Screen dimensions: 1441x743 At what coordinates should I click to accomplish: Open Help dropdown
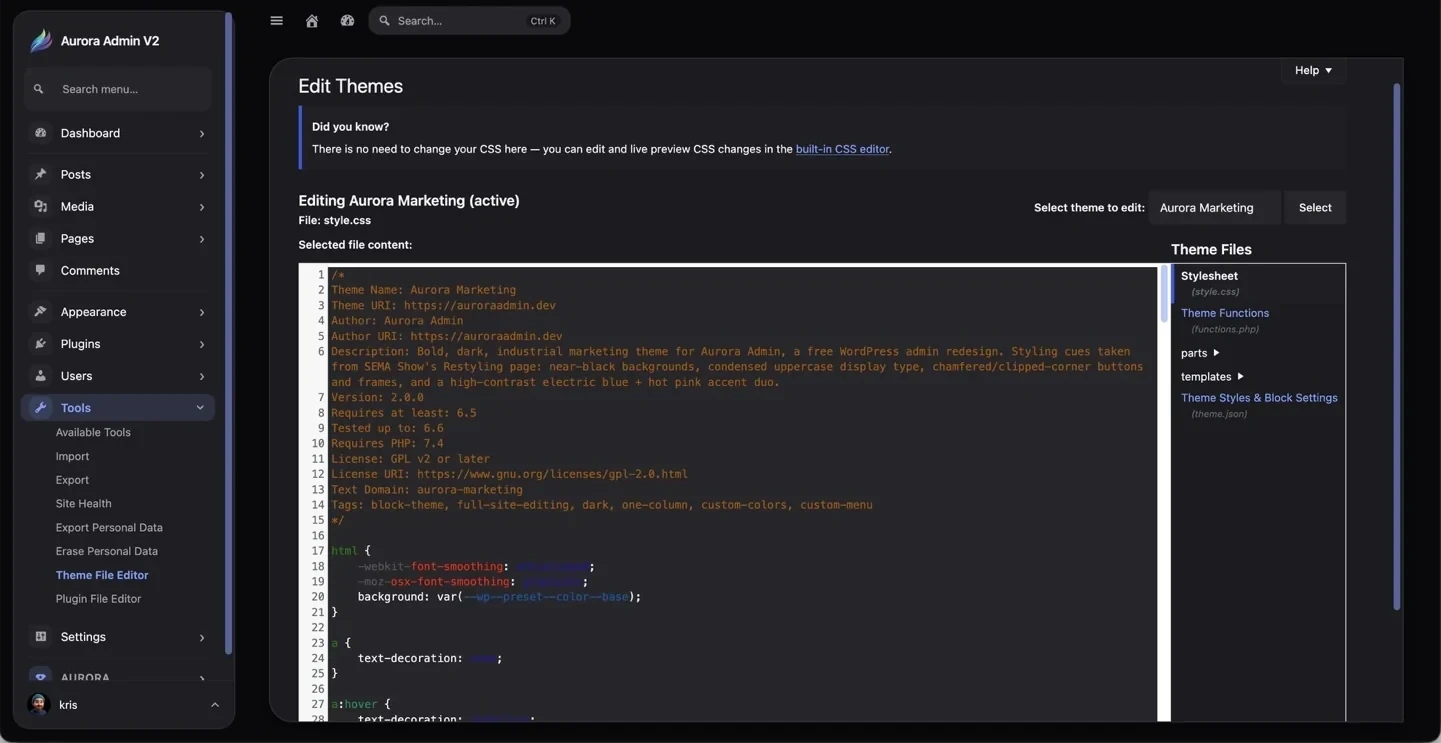[1313, 70]
